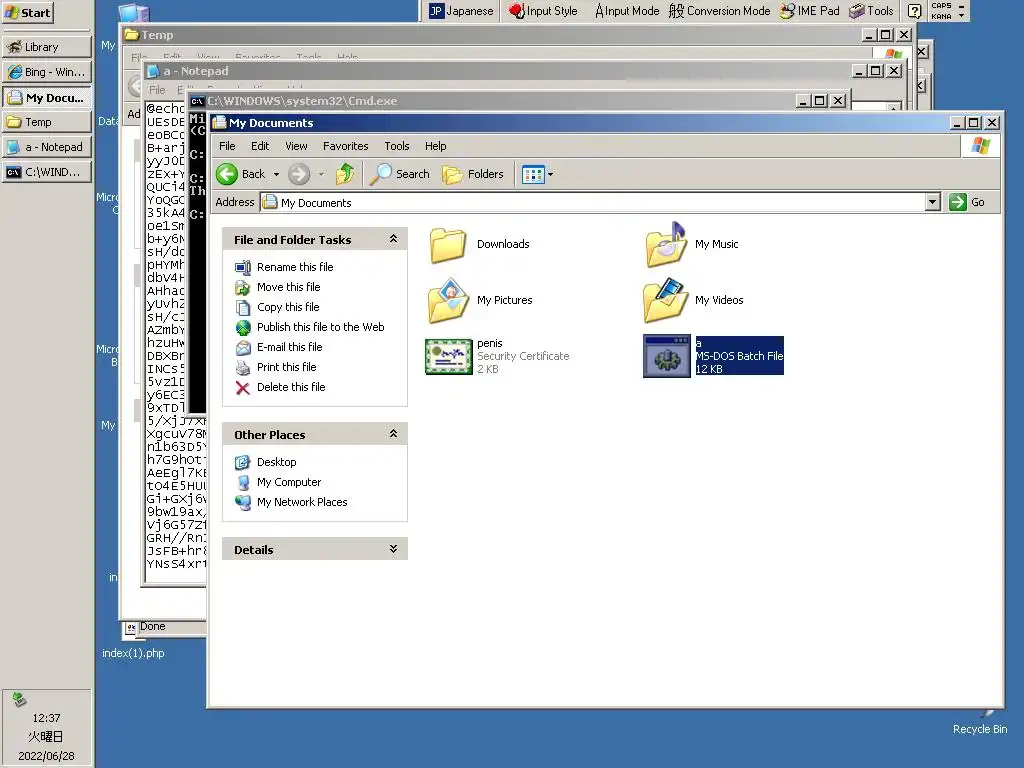The height and width of the screenshot is (768, 1024).
Task: Open Conversion Mode on language bar
Action: tap(720, 11)
